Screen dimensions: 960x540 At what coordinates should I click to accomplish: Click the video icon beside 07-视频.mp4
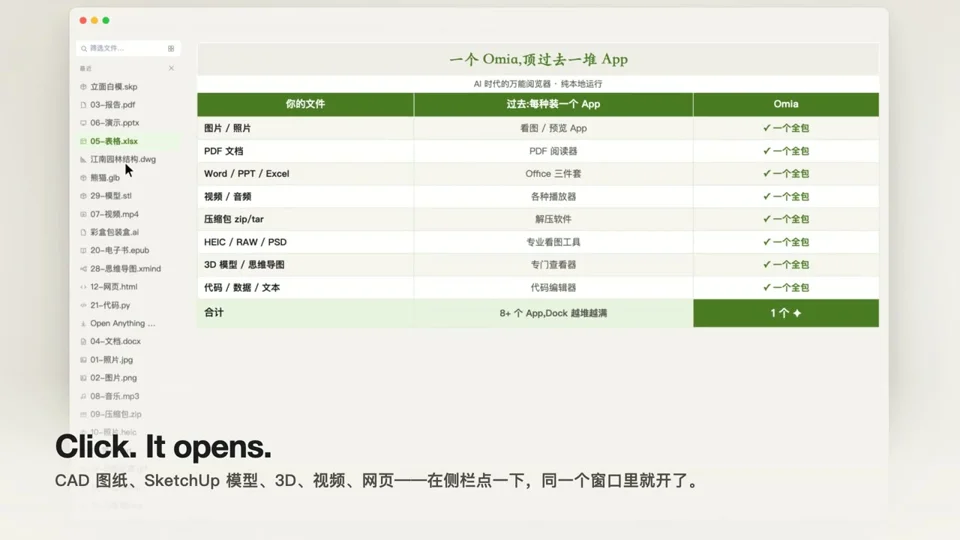point(83,214)
